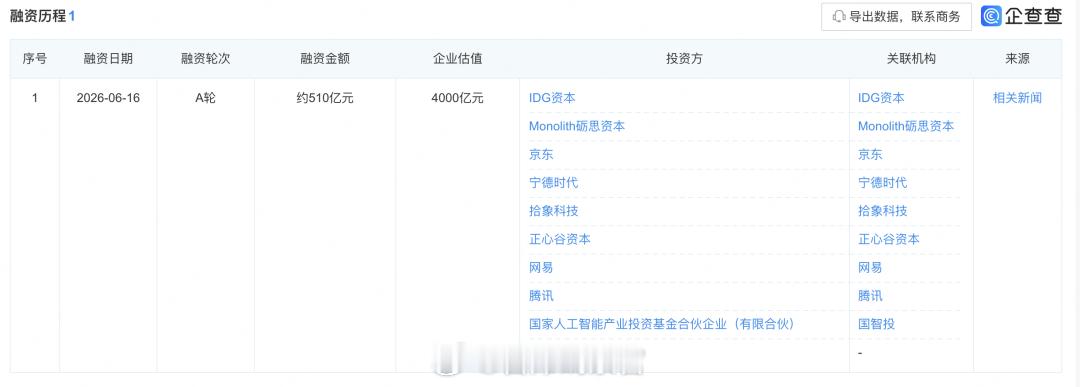Open IDG资本 in the 关联机构 column

point(881,98)
